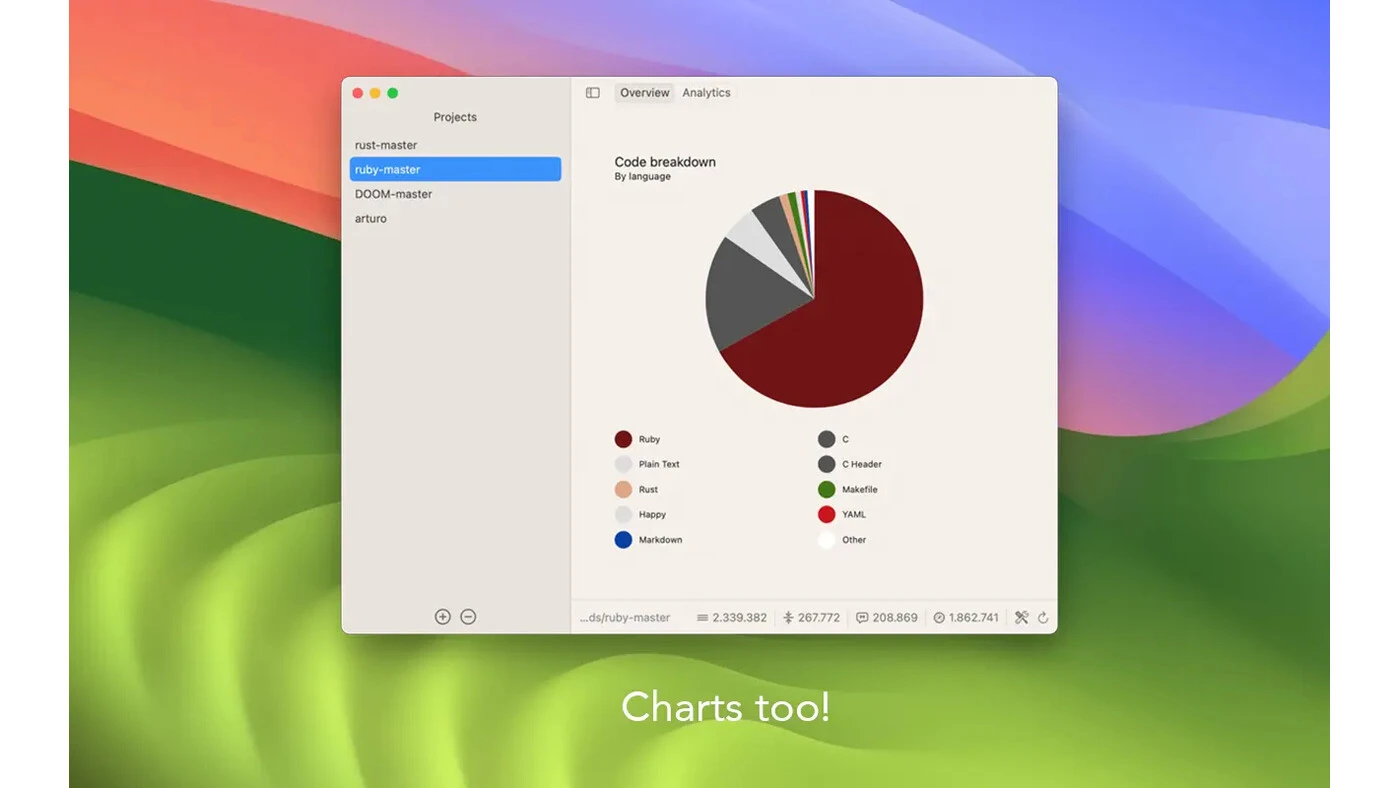Screen dimensions: 1400x788
Task: Click the C legend color swatch
Action: pos(826,439)
